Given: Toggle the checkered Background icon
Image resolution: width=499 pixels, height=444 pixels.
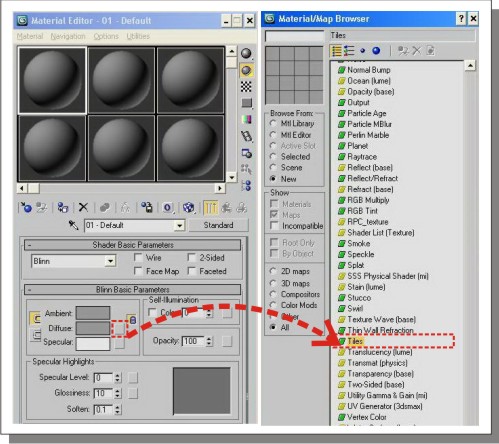Looking at the screenshot, I should click(246, 87).
